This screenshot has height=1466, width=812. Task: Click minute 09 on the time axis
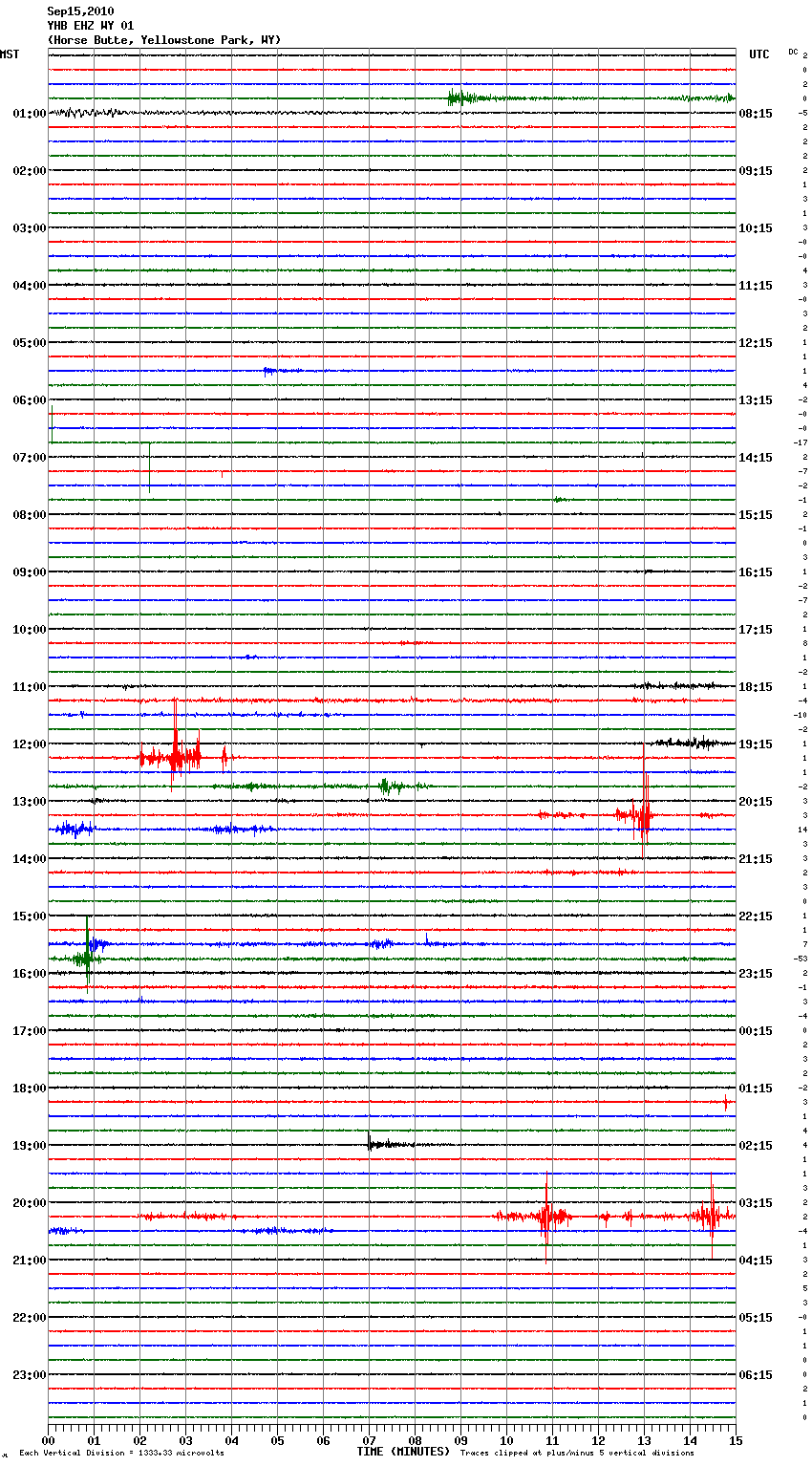point(460,1440)
